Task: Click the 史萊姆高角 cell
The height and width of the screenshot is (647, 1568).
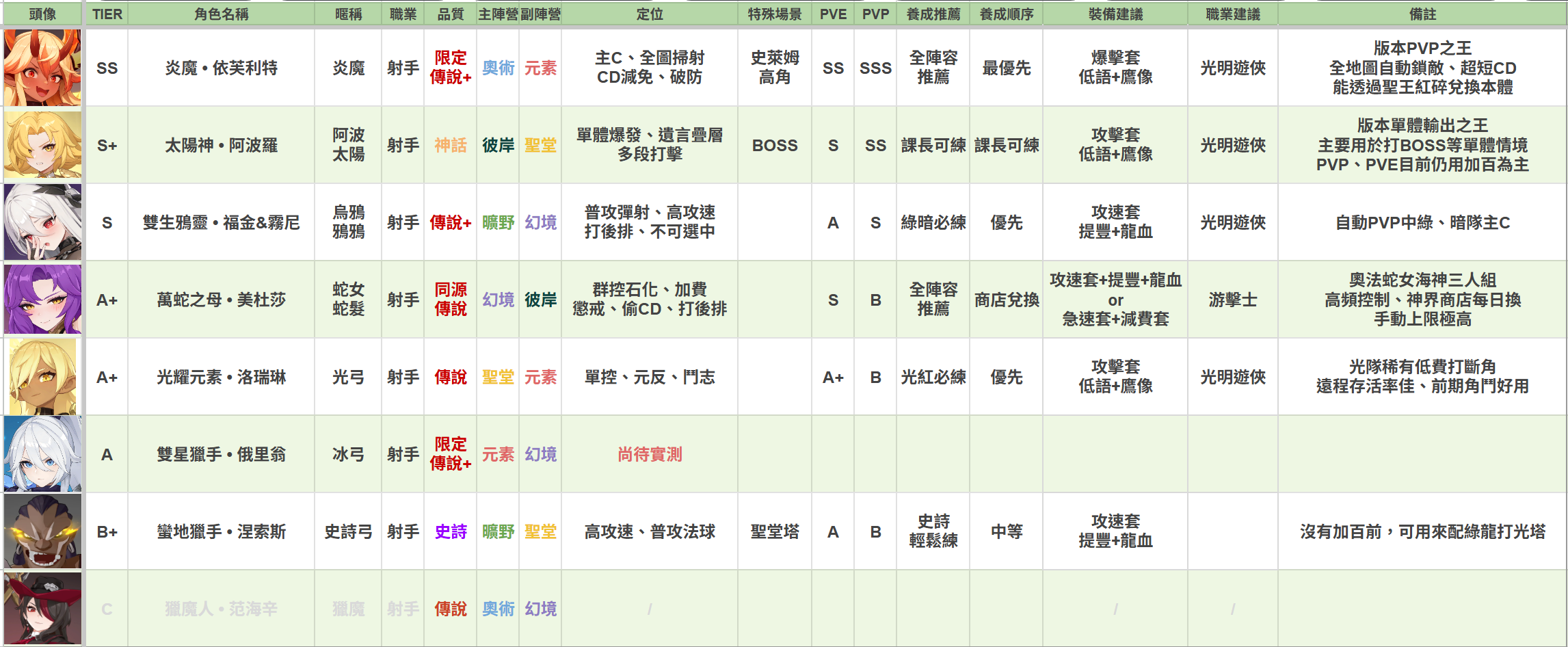Action: click(775, 68)
